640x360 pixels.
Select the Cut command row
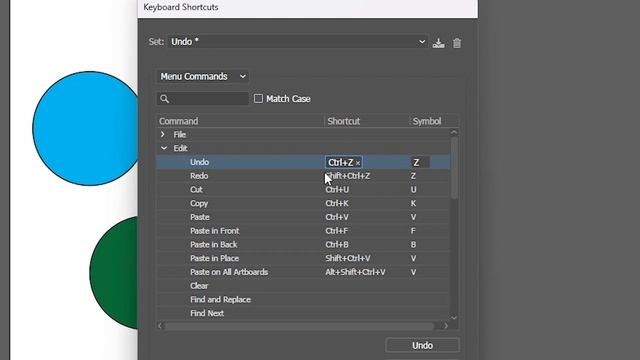(x=303, y=190)
